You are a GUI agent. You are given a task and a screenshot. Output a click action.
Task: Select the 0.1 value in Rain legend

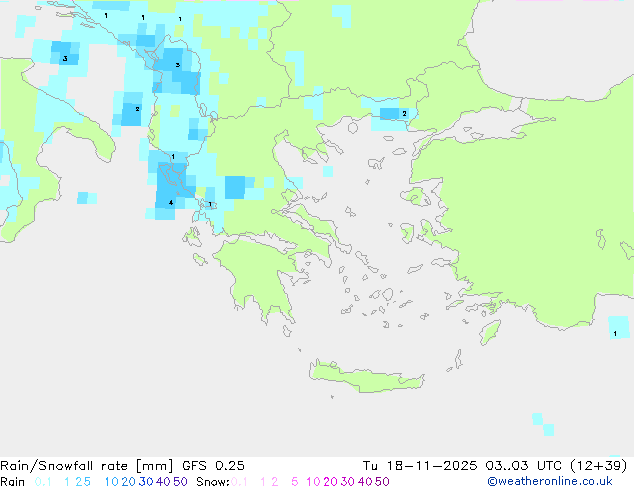[43, 482]
